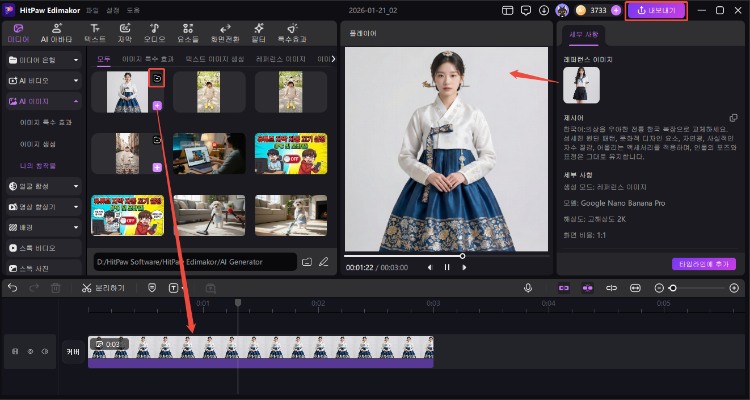The width and height of the screenshot is (750, 400).
Task: Select the 텍스트 text tool
Action: point(94,34)
